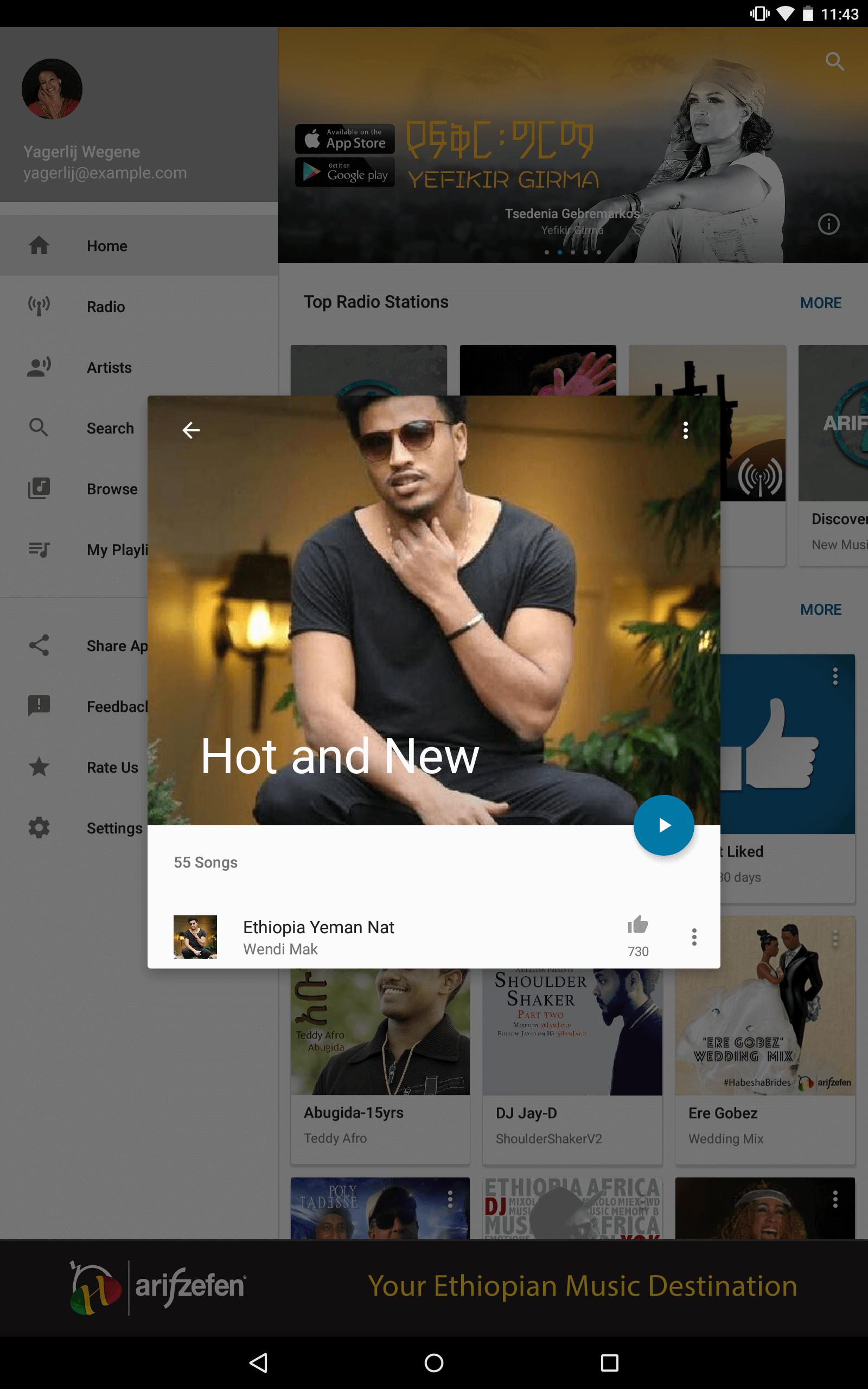Screen dimensions: 868x1389
Task: Go back using the arrow on Hot and New
Action: click(x=190, y=430)
